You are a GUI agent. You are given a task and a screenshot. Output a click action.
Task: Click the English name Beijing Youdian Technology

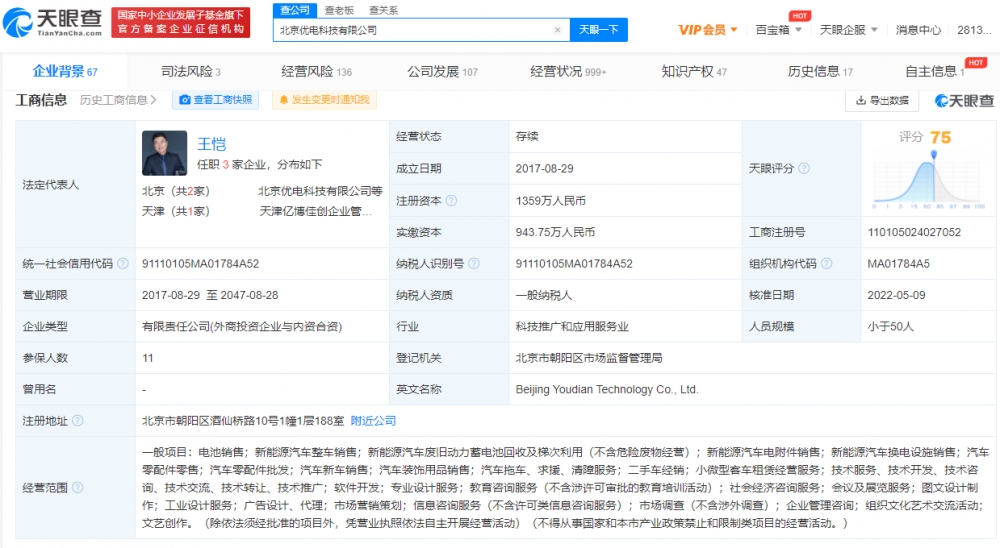click(x=607, y=389)
